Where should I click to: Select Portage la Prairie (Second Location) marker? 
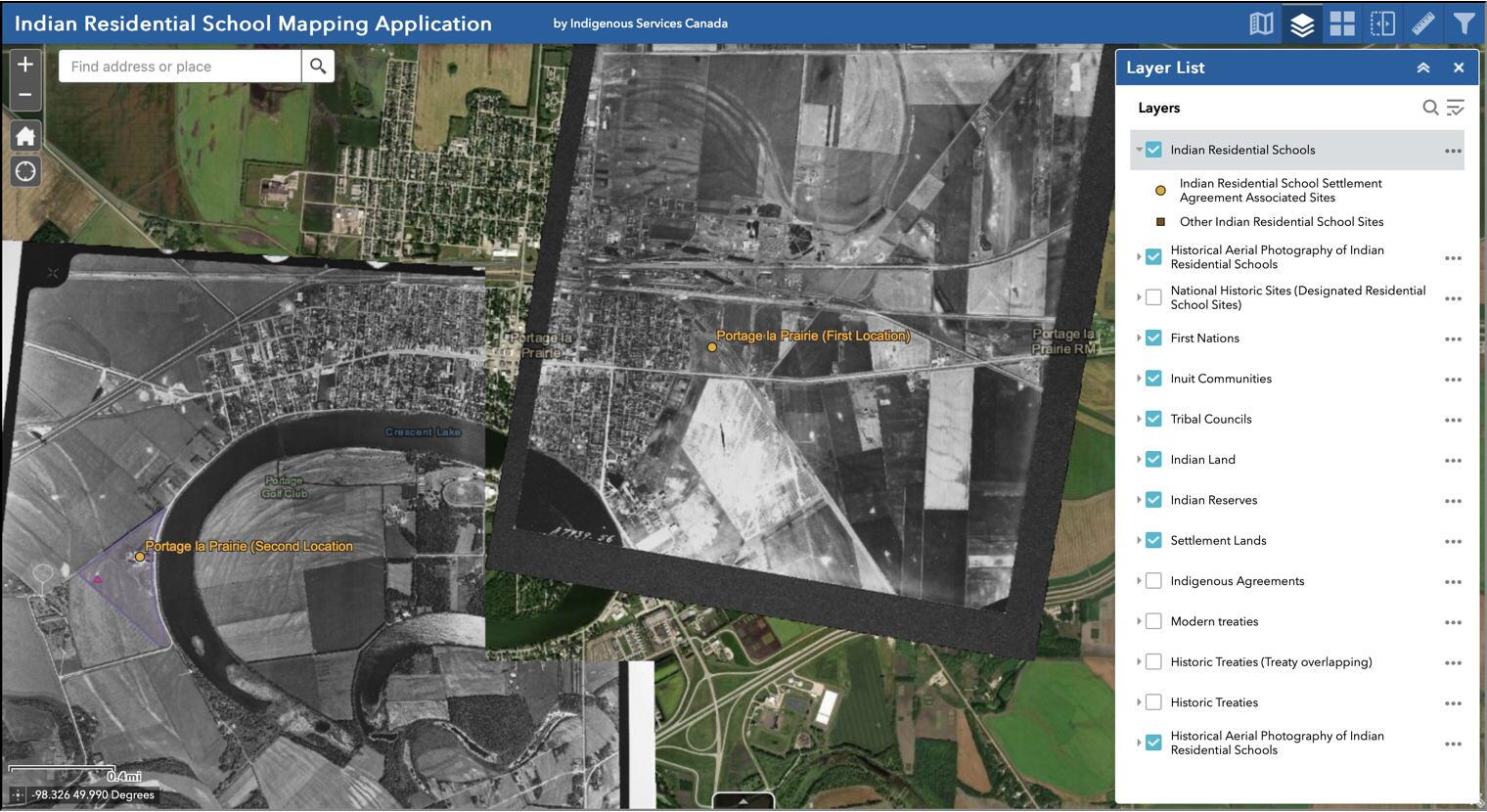(x=140, y=557)
